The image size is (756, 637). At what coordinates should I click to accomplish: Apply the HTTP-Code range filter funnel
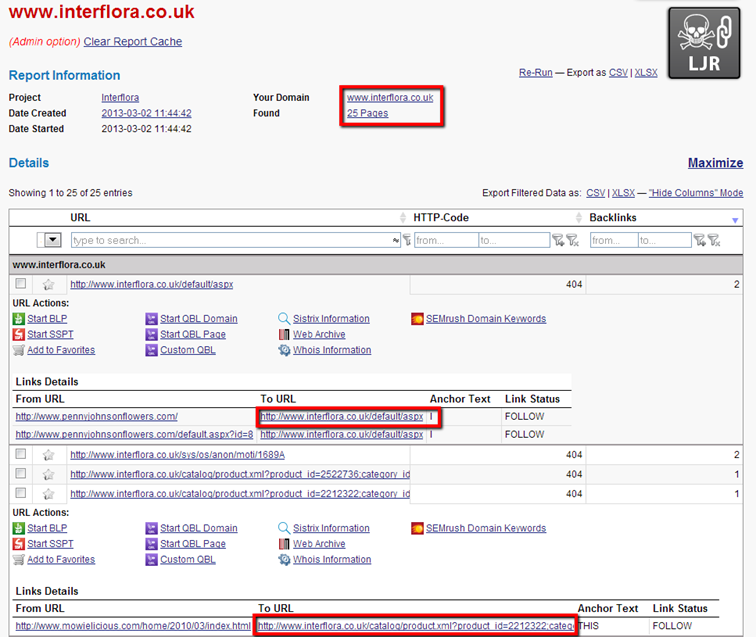pos(558,240)
